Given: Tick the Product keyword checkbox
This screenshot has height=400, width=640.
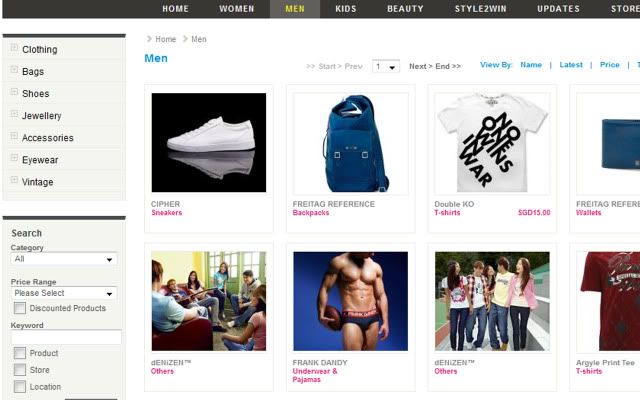Looking at the screenshot, I should (x=20, y=353).
